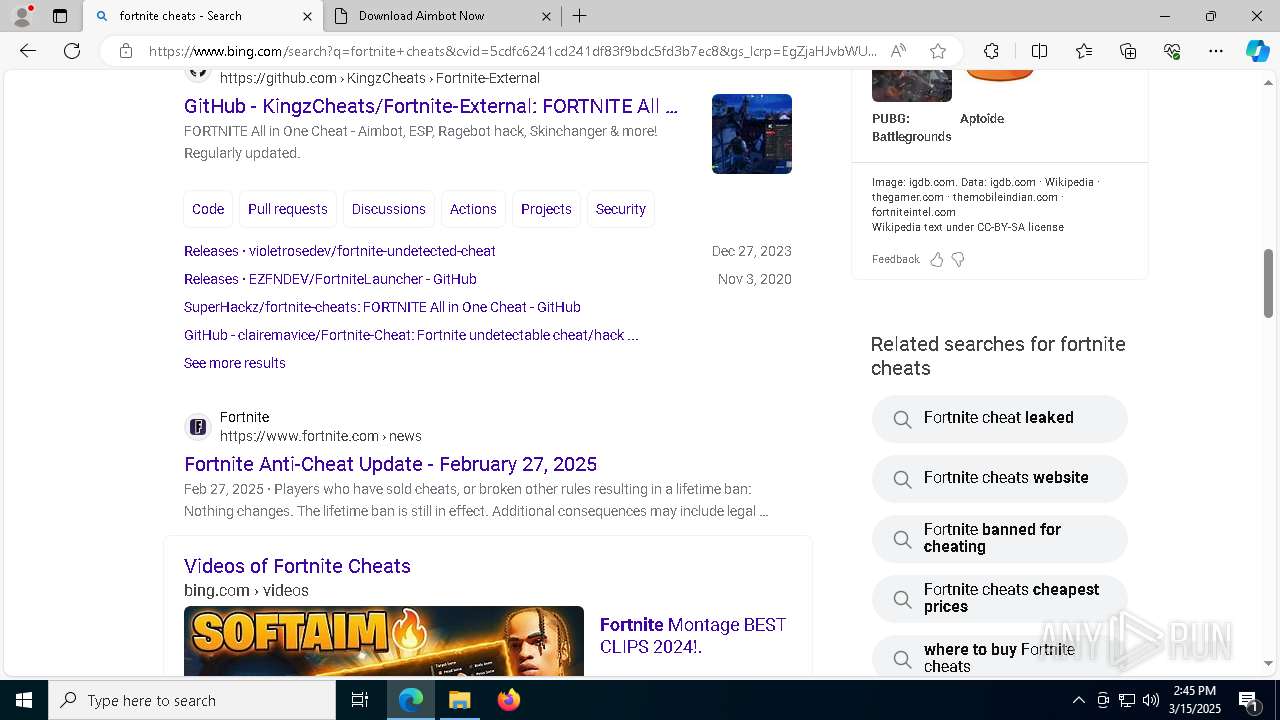Open the Windows Start menu
Viewport: 1280px width, 720px height.
click(x=24, y=700)
